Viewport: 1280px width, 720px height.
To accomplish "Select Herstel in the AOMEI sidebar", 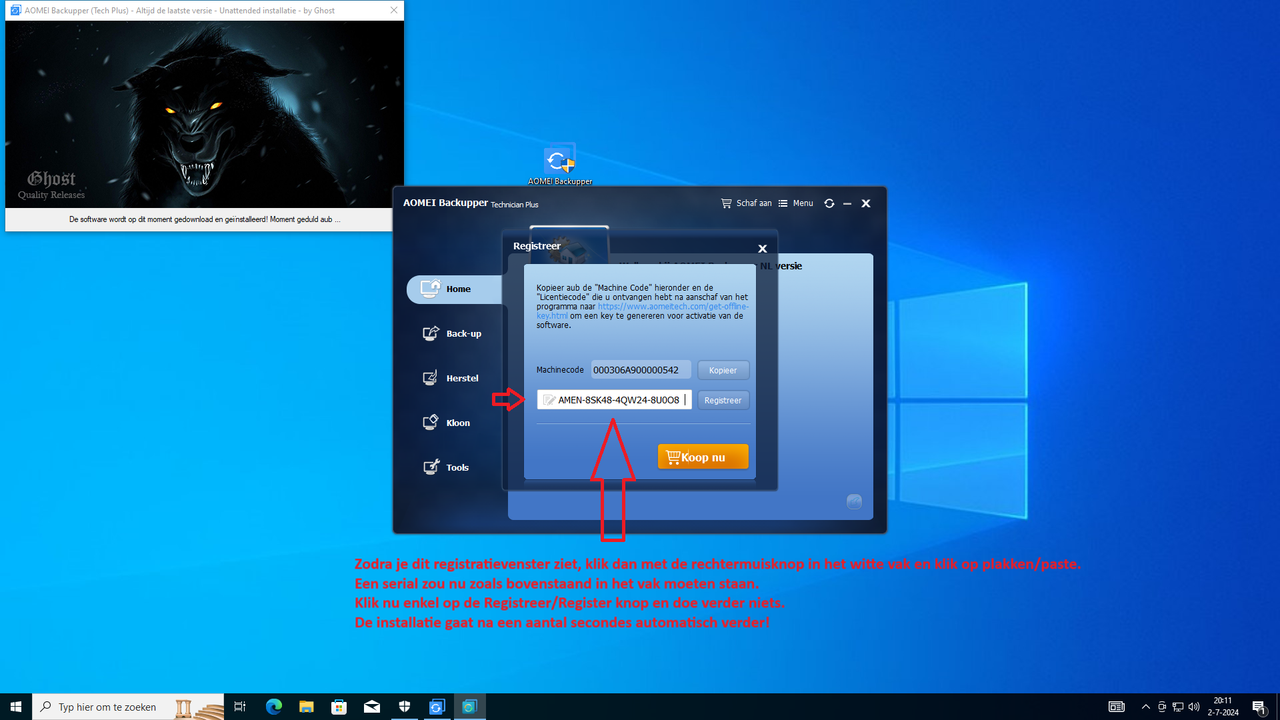I will click(x=450, y=378).
